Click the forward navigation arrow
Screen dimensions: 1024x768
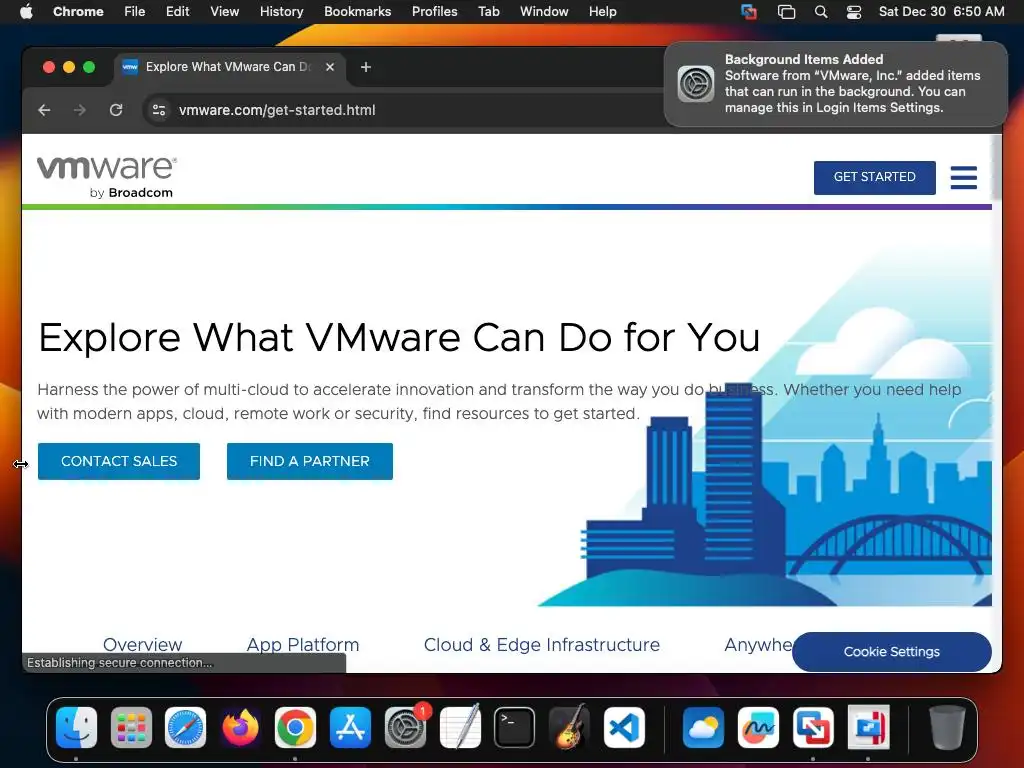tap(80, 110)
